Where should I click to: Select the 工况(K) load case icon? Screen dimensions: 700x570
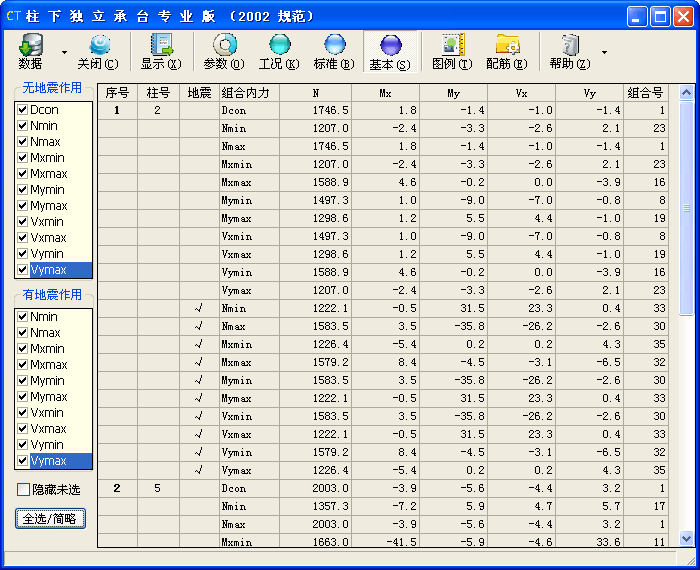(x=279, y=52)
